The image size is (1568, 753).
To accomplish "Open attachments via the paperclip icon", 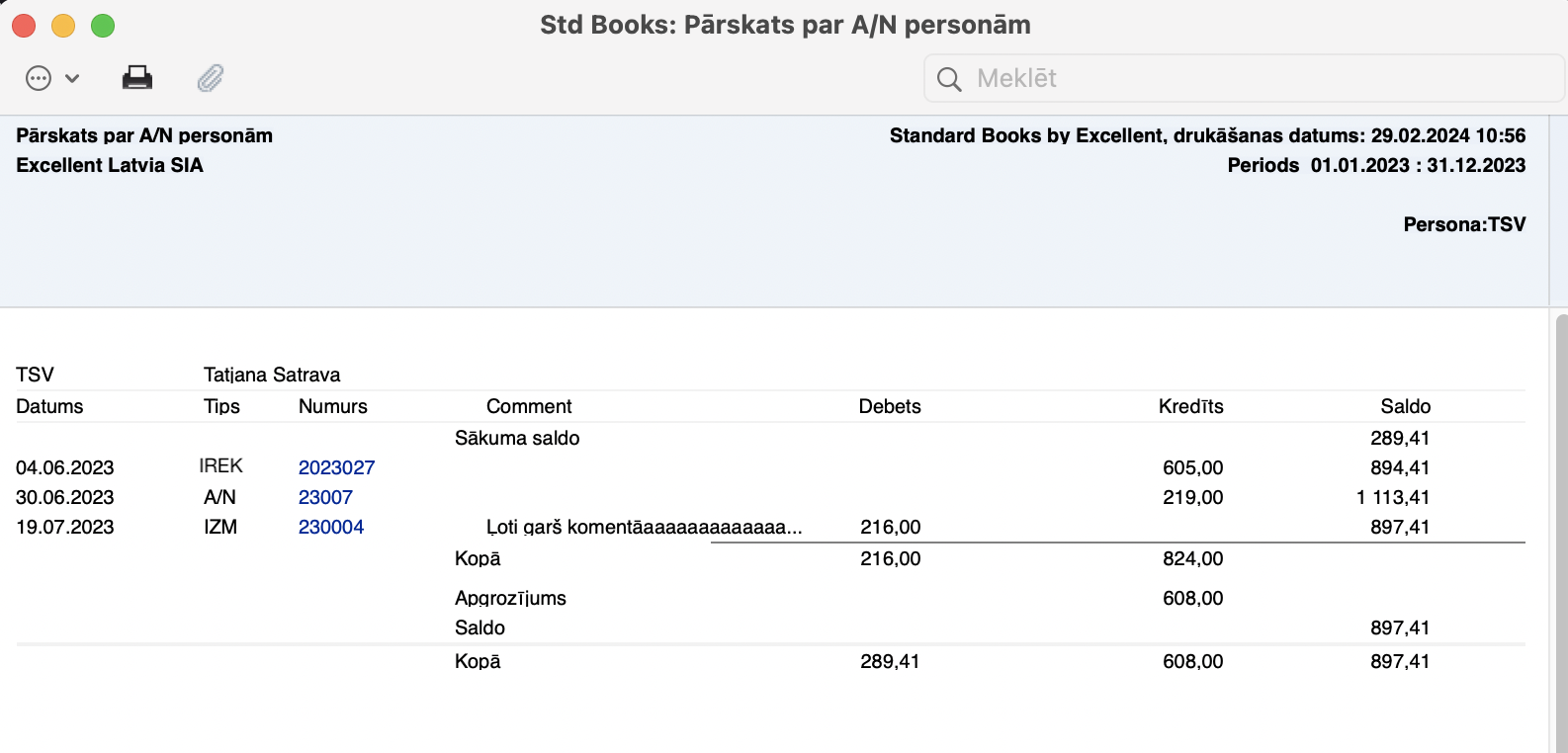I will point(211,78).
